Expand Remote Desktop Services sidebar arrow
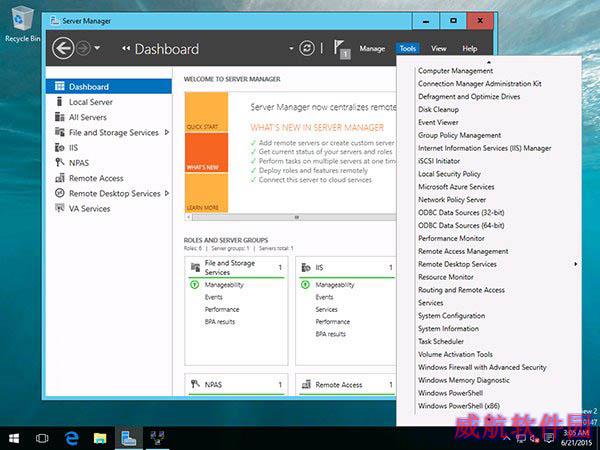The image size is (600, 450). (166, 193)
